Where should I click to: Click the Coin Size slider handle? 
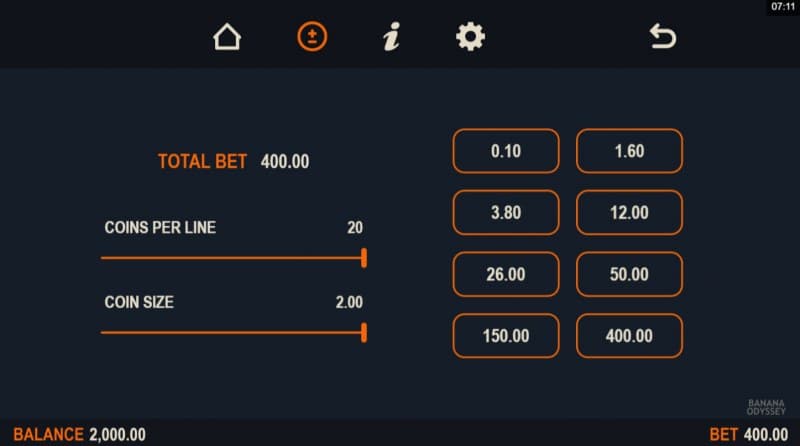pos(364,333)
